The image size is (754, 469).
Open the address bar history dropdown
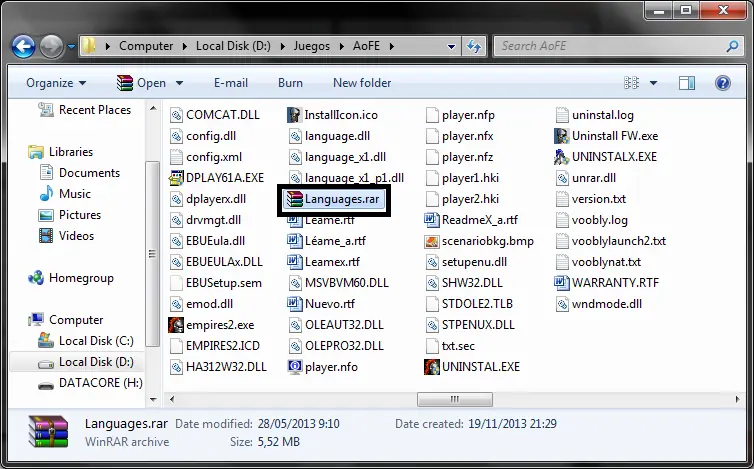point(451,47)
